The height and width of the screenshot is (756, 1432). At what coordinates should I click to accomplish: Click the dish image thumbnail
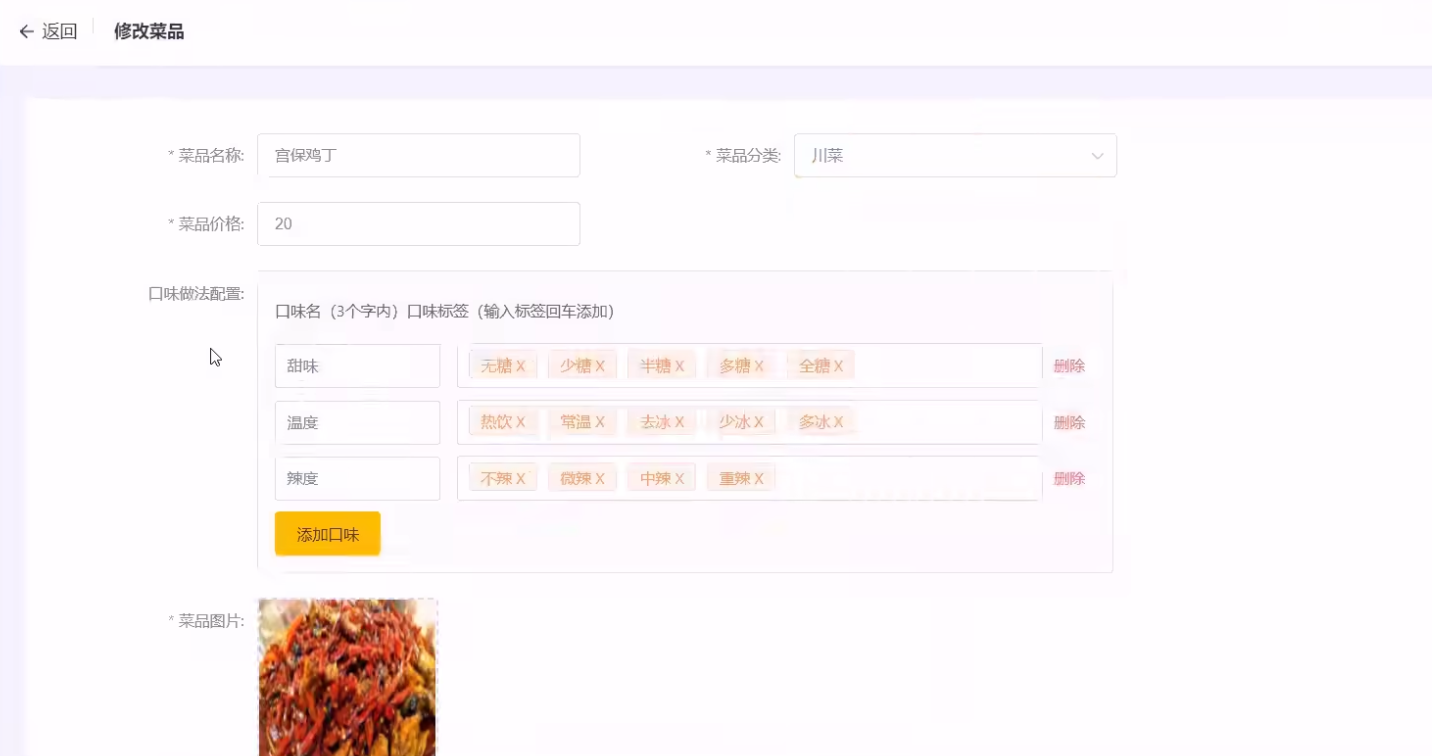(x=347, y=677)
